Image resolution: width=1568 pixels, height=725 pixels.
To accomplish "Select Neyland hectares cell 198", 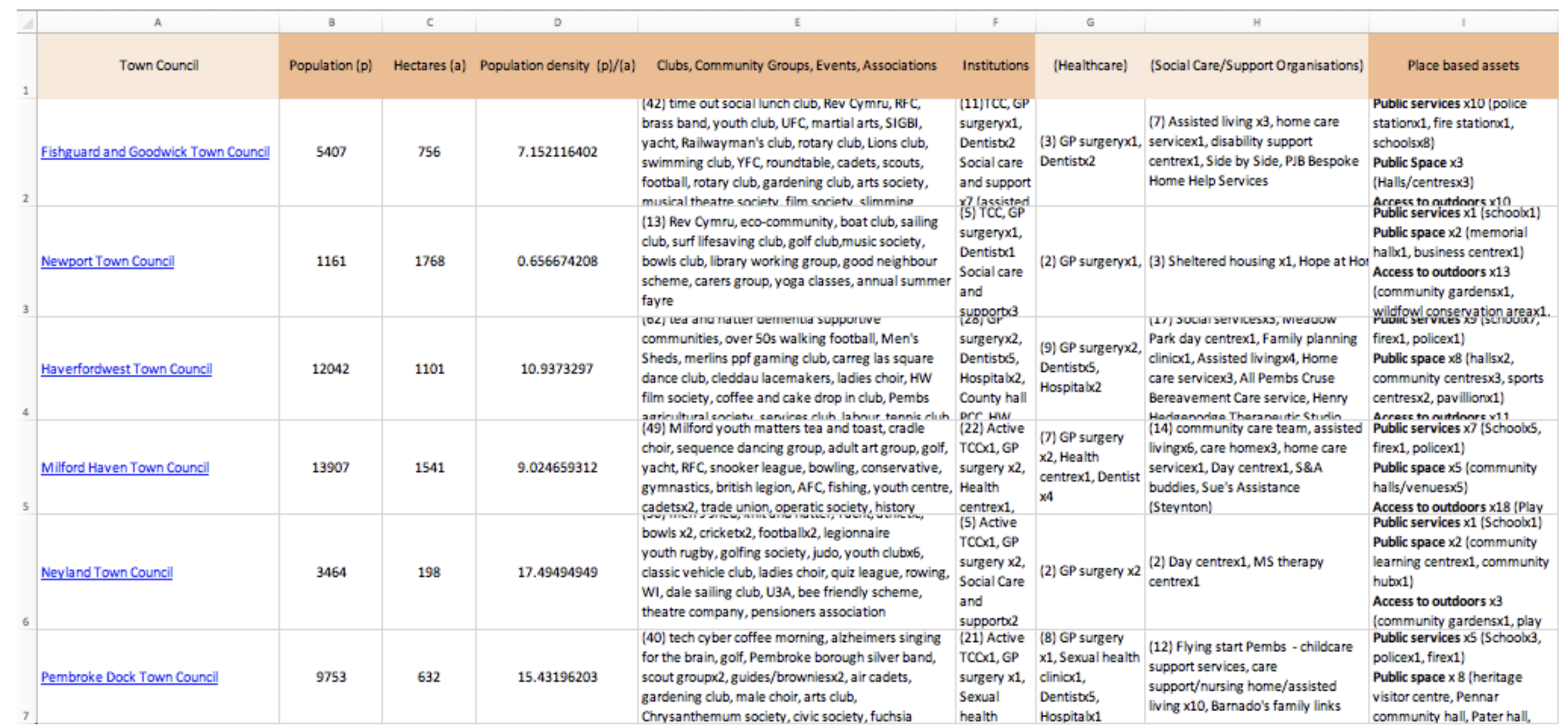I will pos(429,572).
